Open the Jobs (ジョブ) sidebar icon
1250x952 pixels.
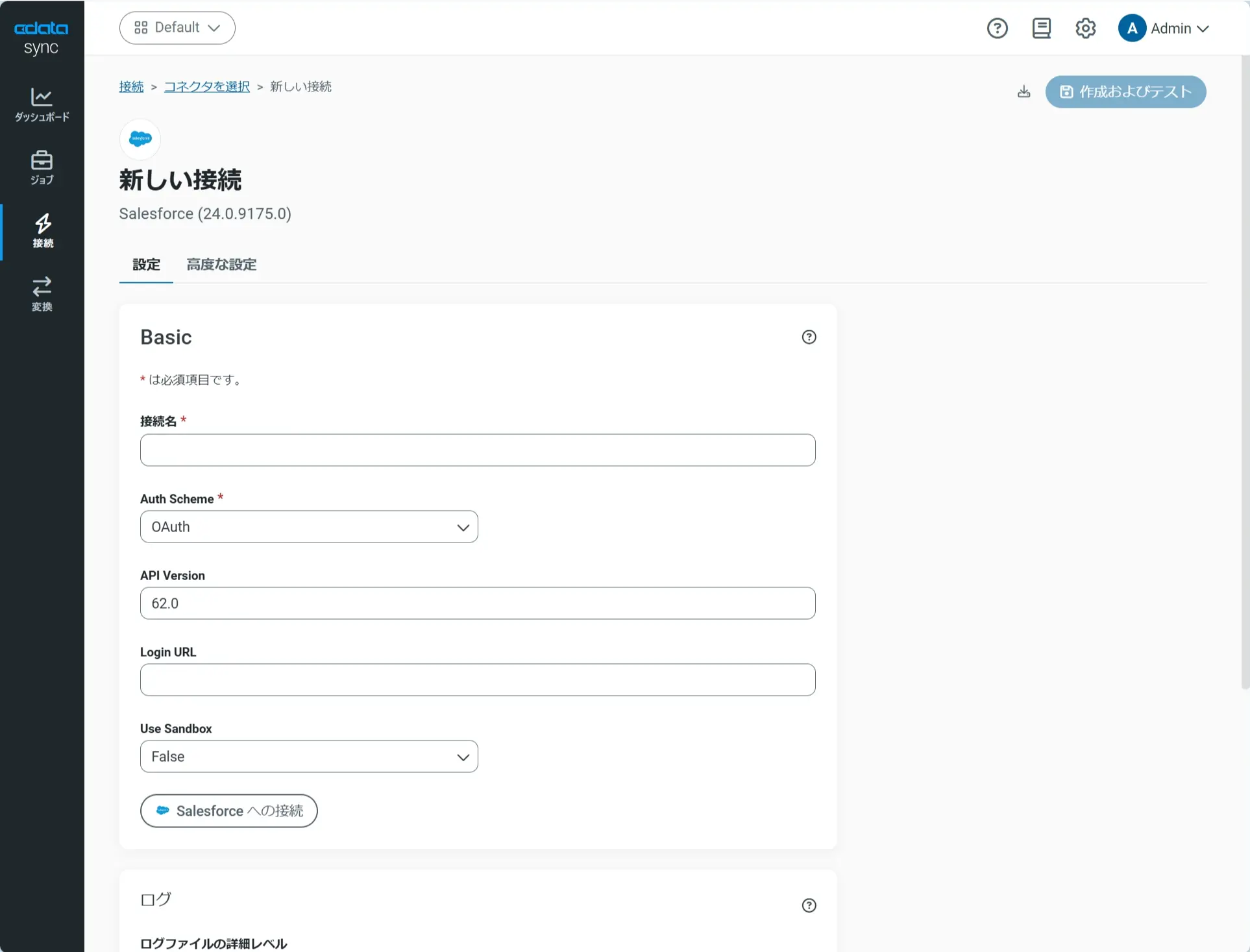click(42, 167)
